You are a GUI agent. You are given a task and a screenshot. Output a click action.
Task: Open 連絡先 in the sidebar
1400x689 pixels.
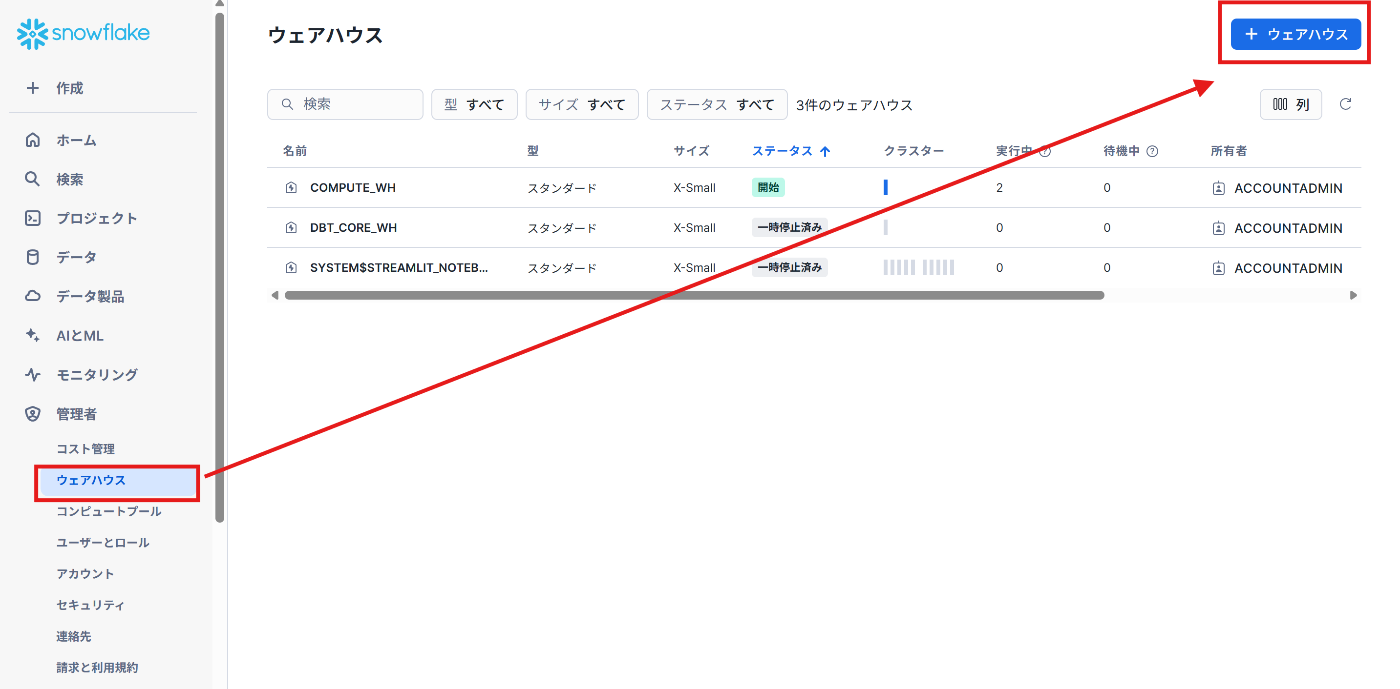74,636
